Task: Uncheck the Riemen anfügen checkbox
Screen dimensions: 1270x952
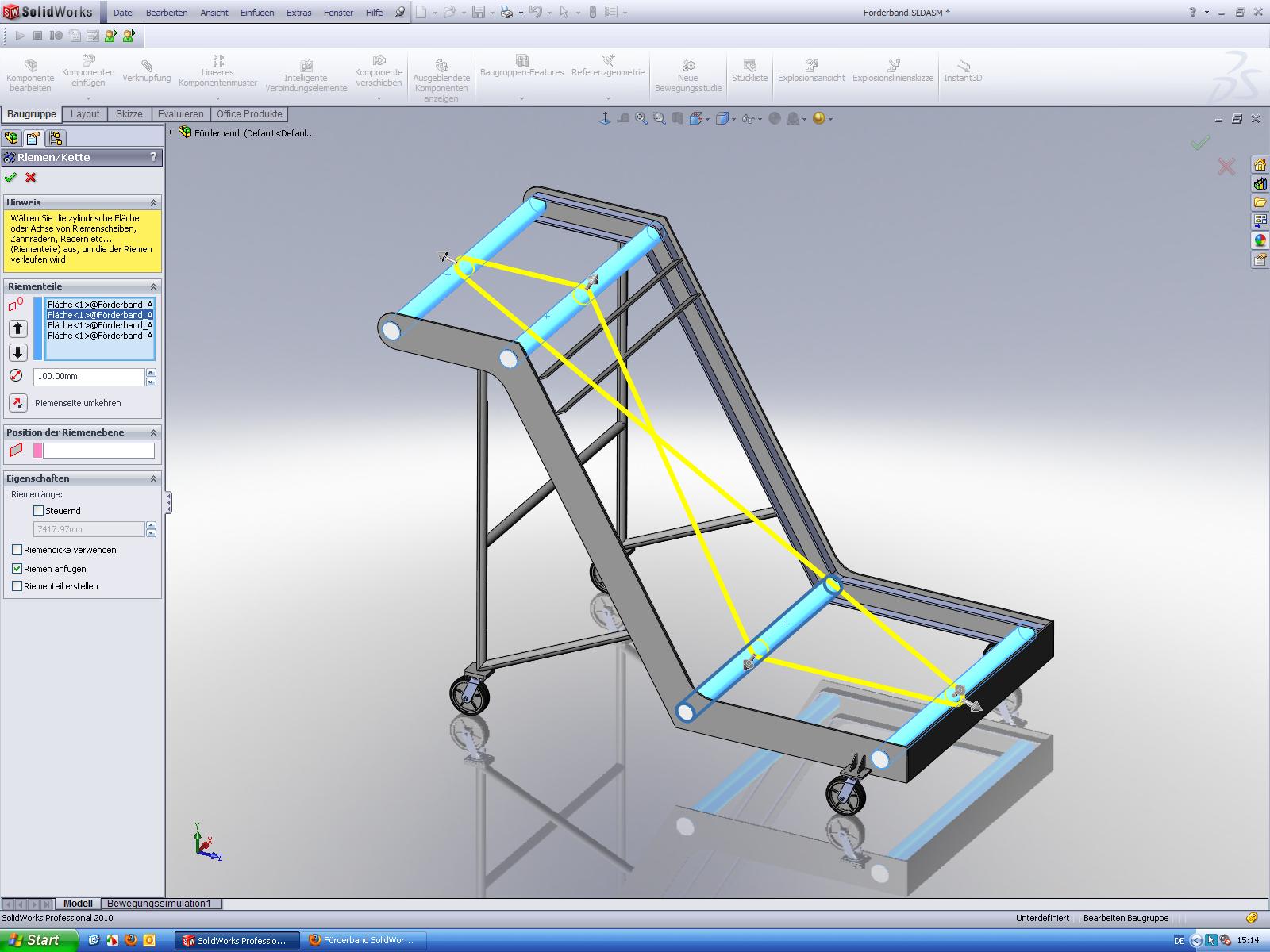Action: 17,569
